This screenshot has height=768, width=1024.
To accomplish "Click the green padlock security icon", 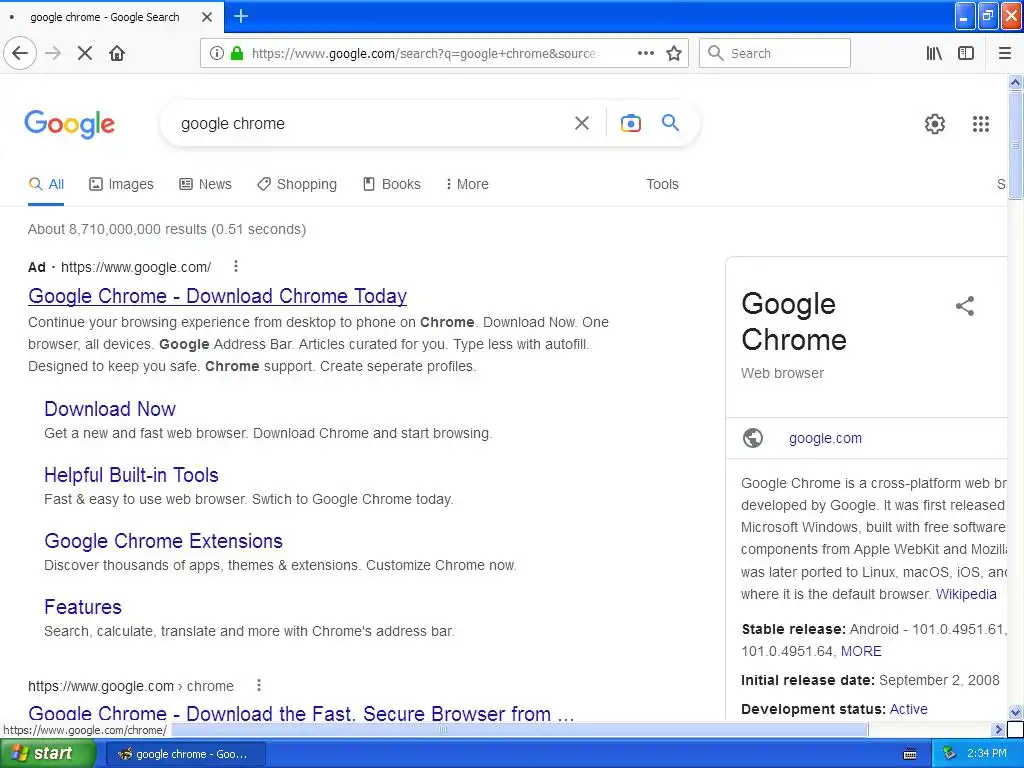I will tap(237, 53).
